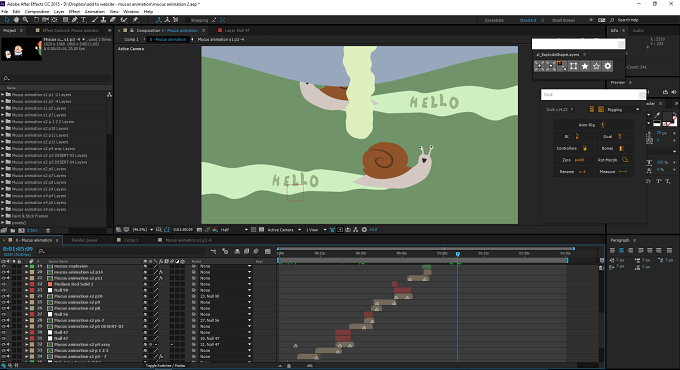Select the Eraser tool
Viewport: 680px width, 370px height.
pos(113,20)
